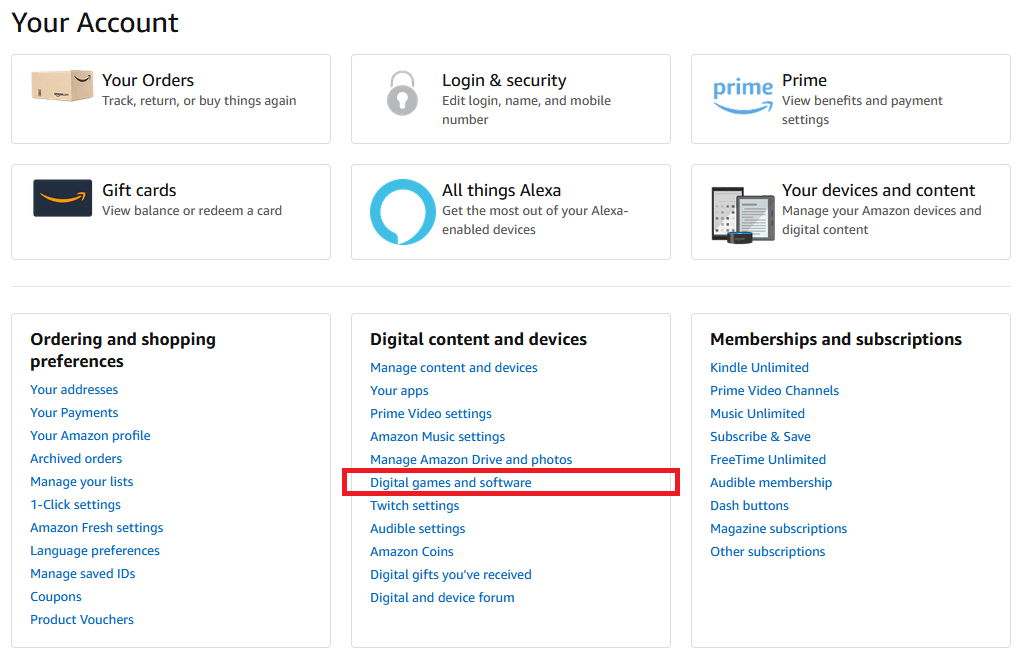Screen dimensions: 1022x655
Task: Open Digital and device forum
Action: (x=442, y=598)
